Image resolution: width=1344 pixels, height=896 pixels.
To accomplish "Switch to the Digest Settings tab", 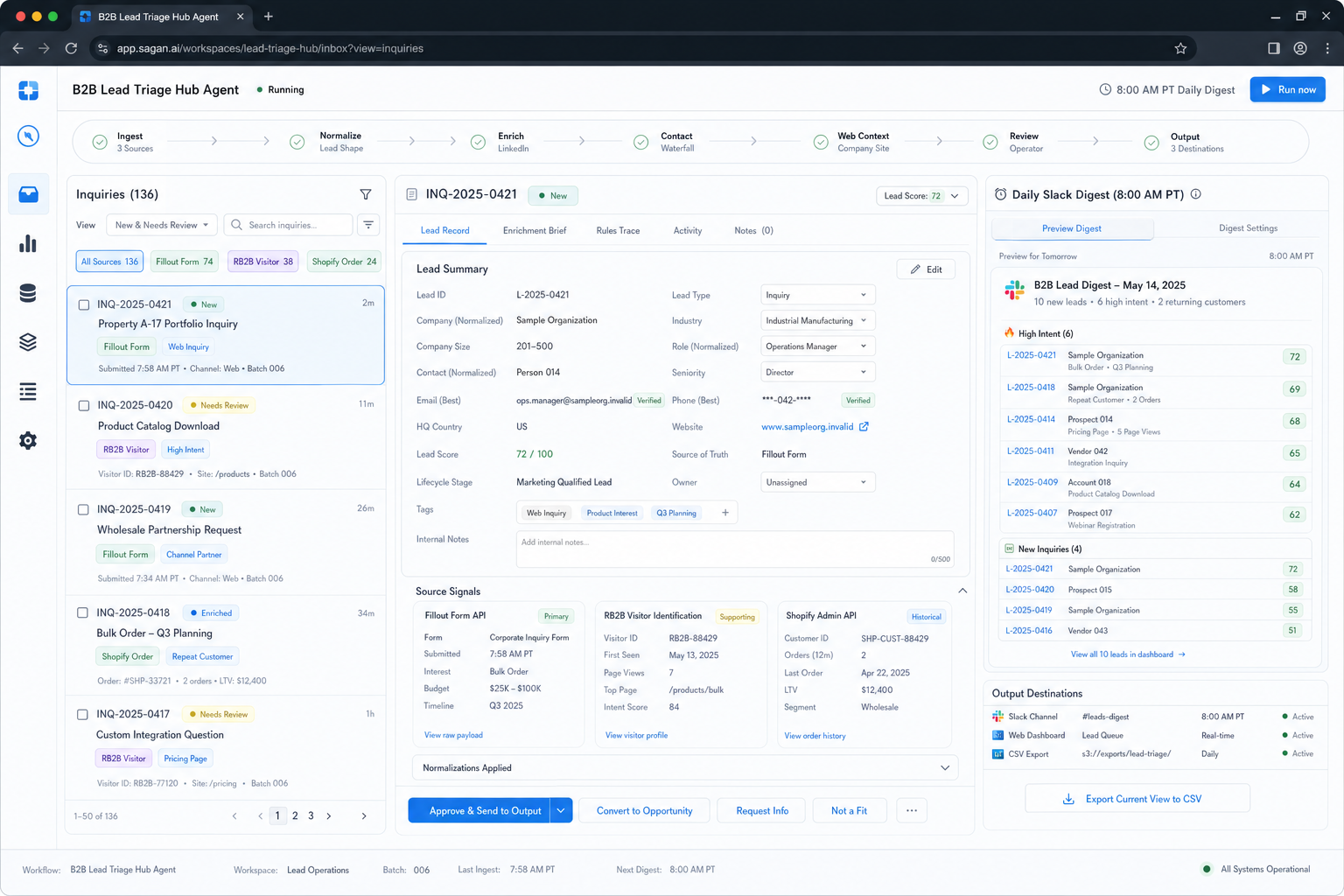I will click(1248, 228).
